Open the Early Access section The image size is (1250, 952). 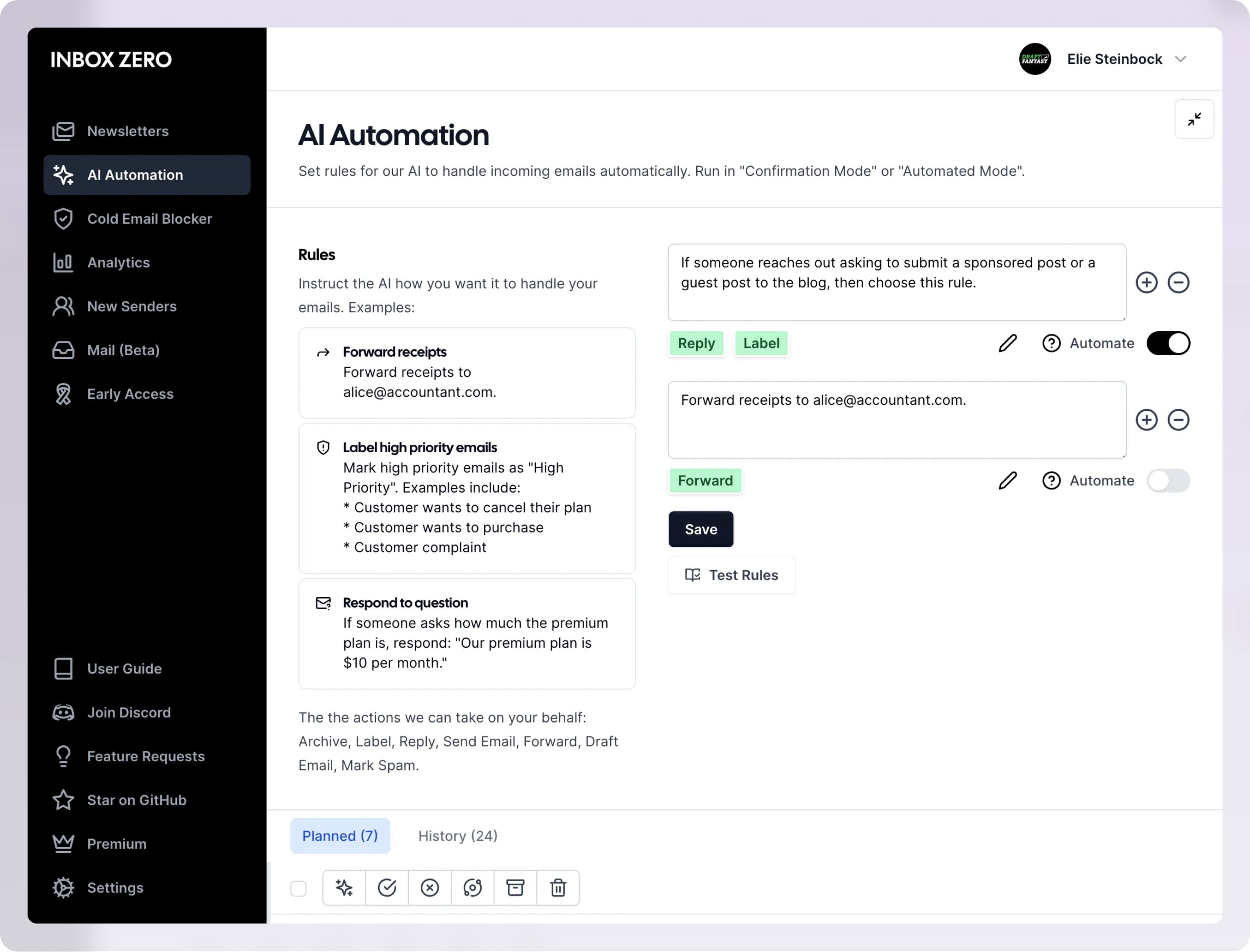(131, 394)
